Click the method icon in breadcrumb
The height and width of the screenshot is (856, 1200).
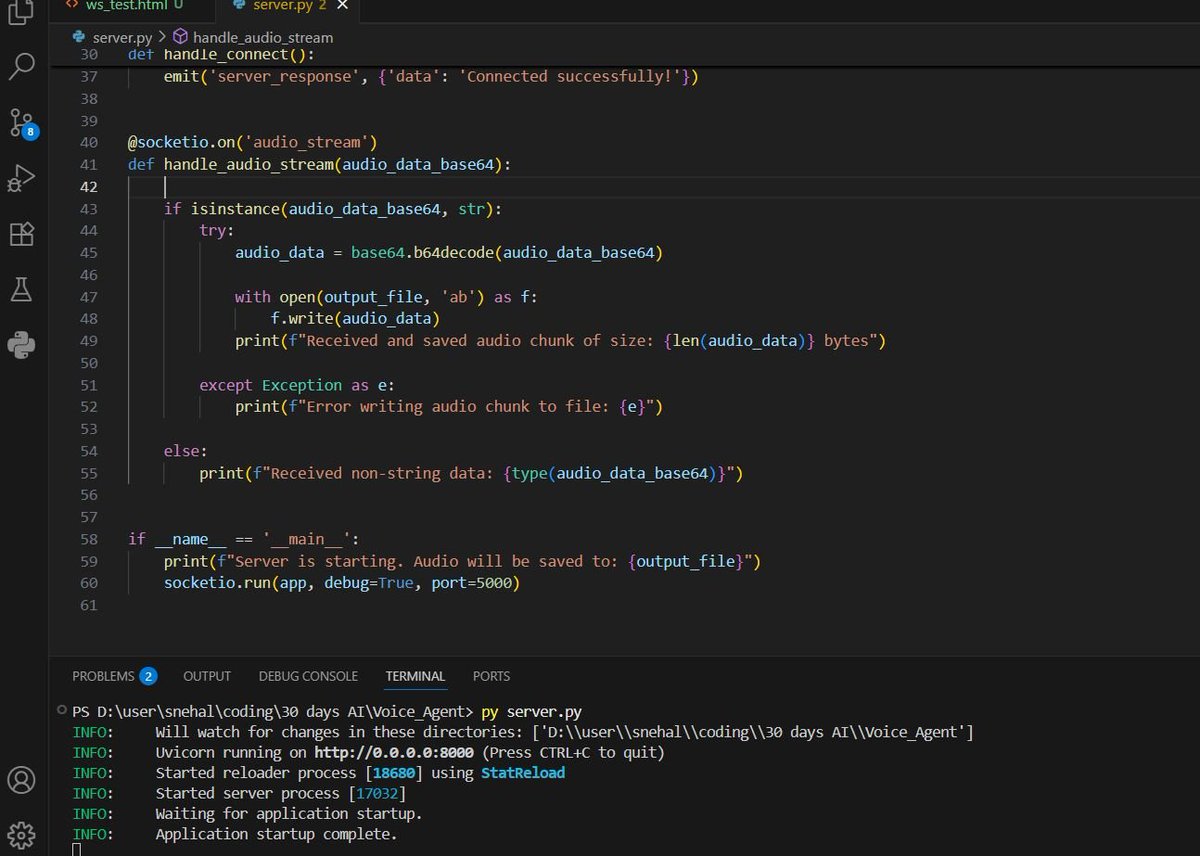coord(181,37)
